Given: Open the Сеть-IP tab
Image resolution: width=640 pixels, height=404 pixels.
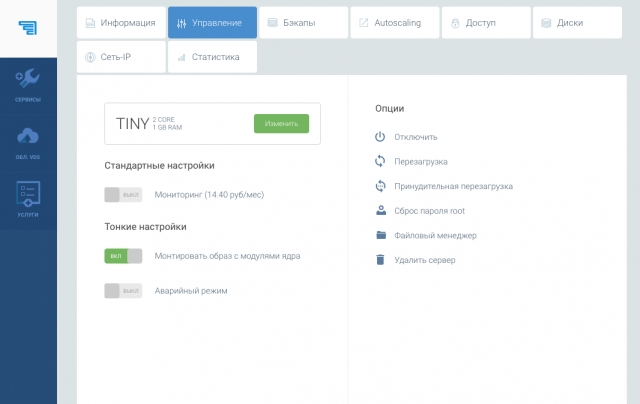Looking at the screenshot, I should [x=121, y=57].
